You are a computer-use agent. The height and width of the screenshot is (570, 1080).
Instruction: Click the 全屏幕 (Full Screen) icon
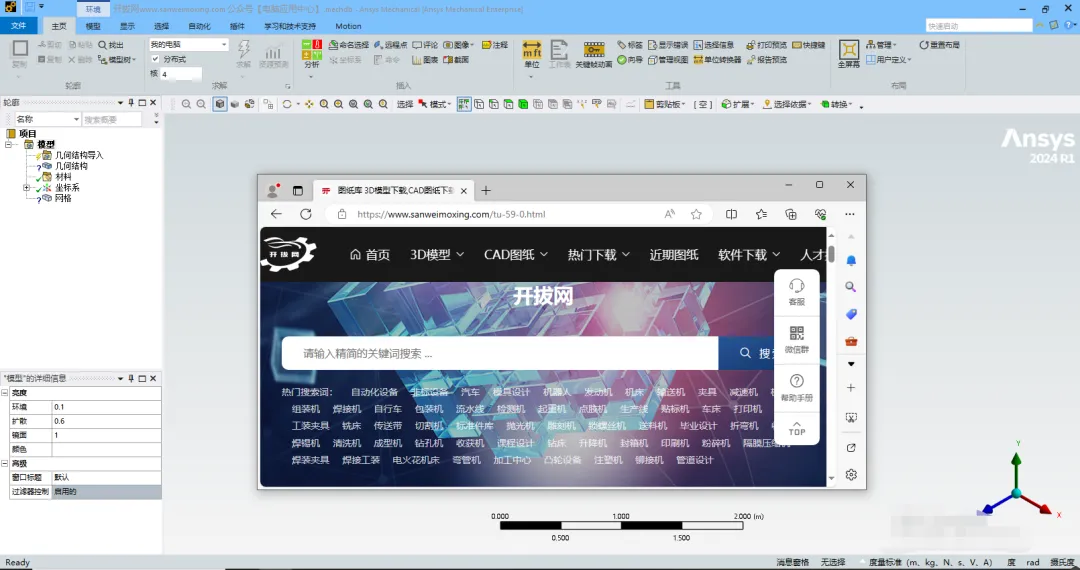pyautogui.click(x=849, y=54)
